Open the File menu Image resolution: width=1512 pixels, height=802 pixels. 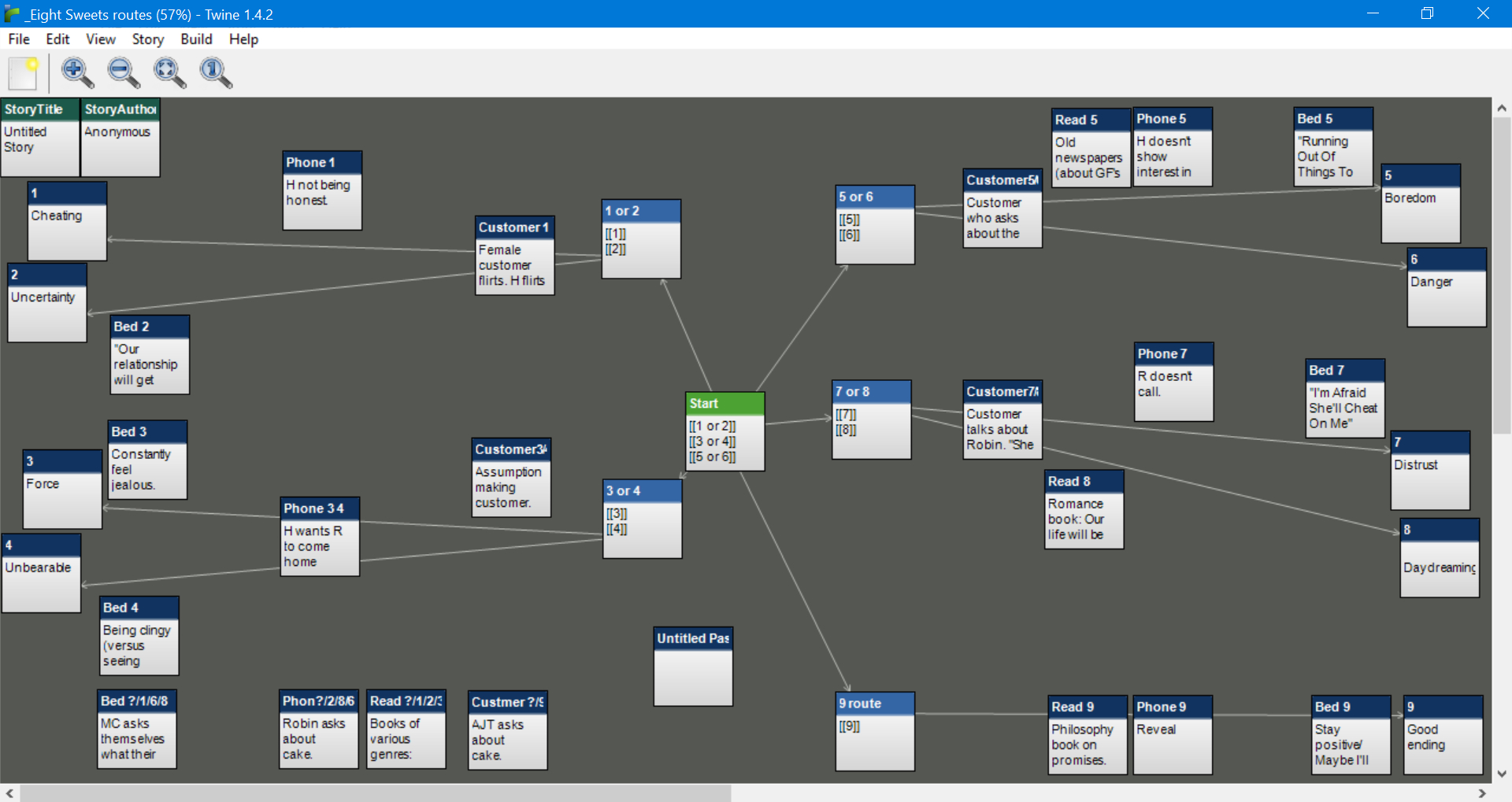click(x=19, y=39)
